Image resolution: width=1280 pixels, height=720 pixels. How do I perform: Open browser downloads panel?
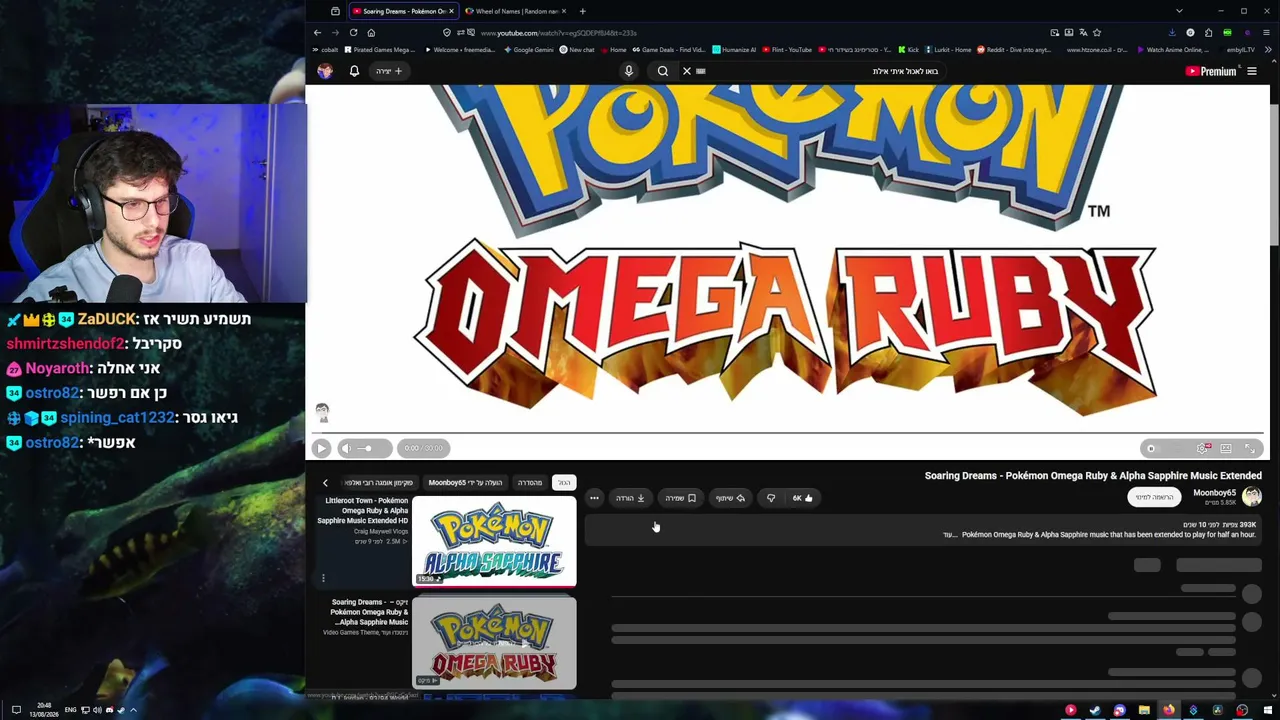[1172, 32]
